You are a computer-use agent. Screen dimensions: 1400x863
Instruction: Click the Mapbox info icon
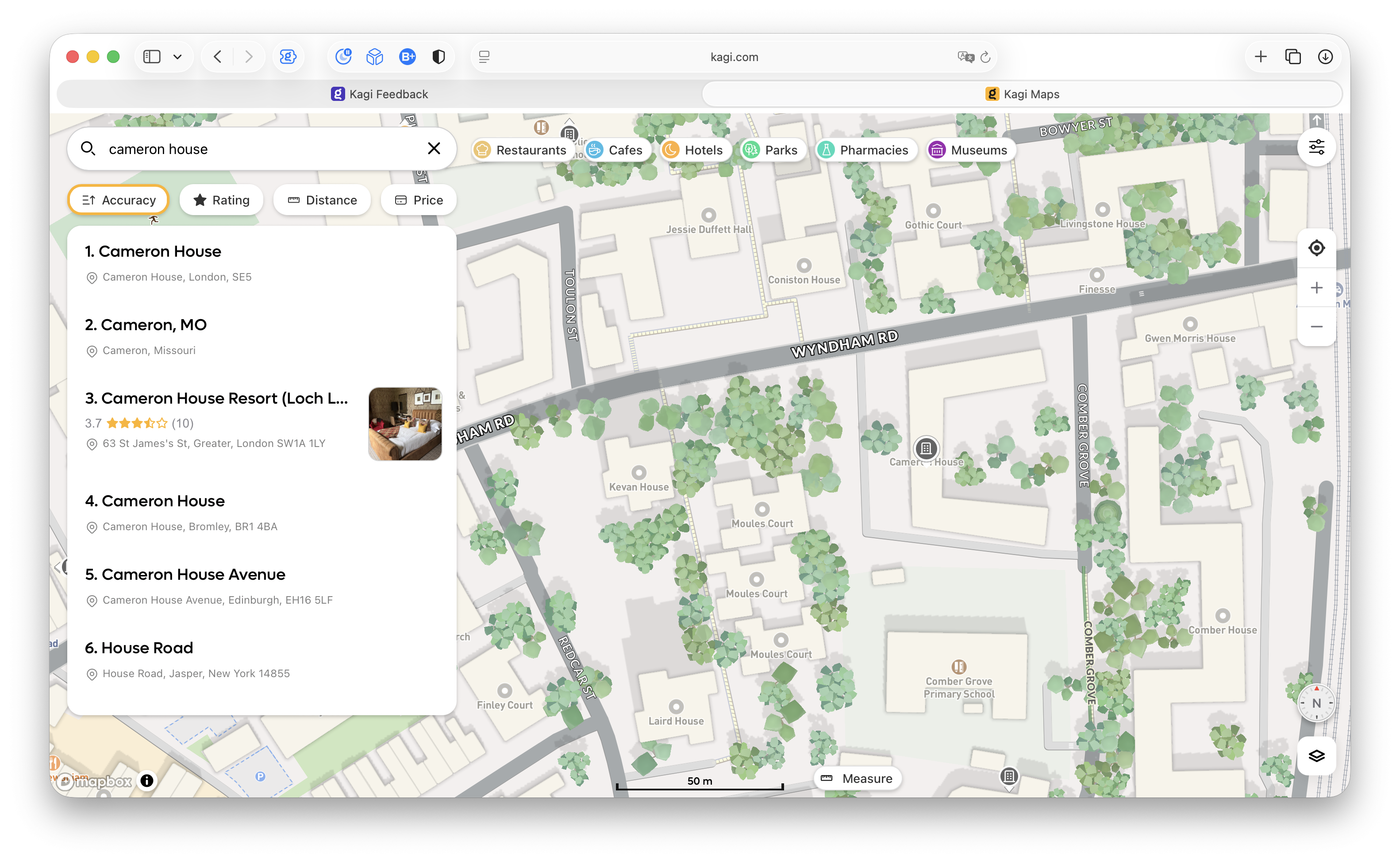click(x=146, y=780)
